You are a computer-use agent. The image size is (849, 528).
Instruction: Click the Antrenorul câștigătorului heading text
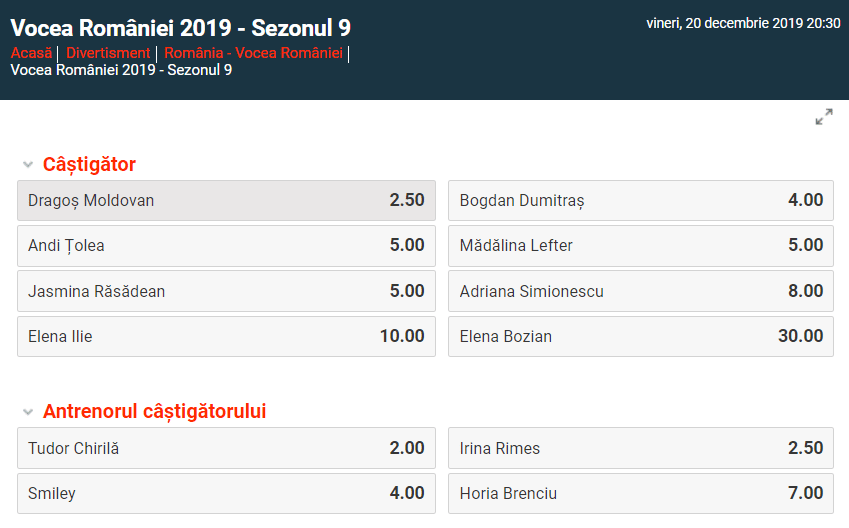[154, 412]
